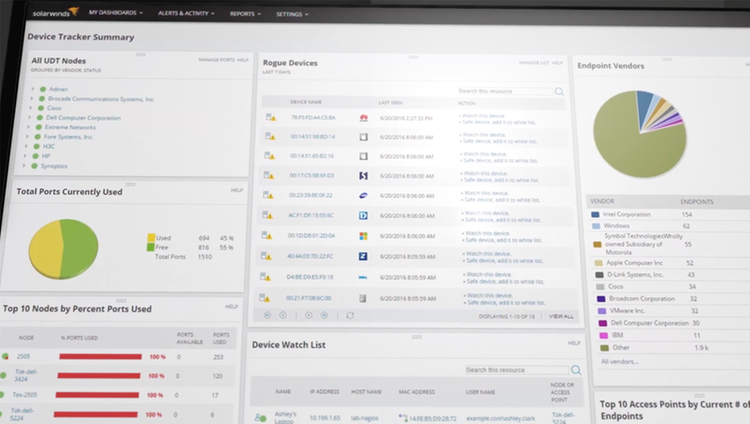Click Dell vendor icon in D4:BE:D9:E5:F9:18 row
The height and width of the screenshot is (424, 750).
coord(363,277)
